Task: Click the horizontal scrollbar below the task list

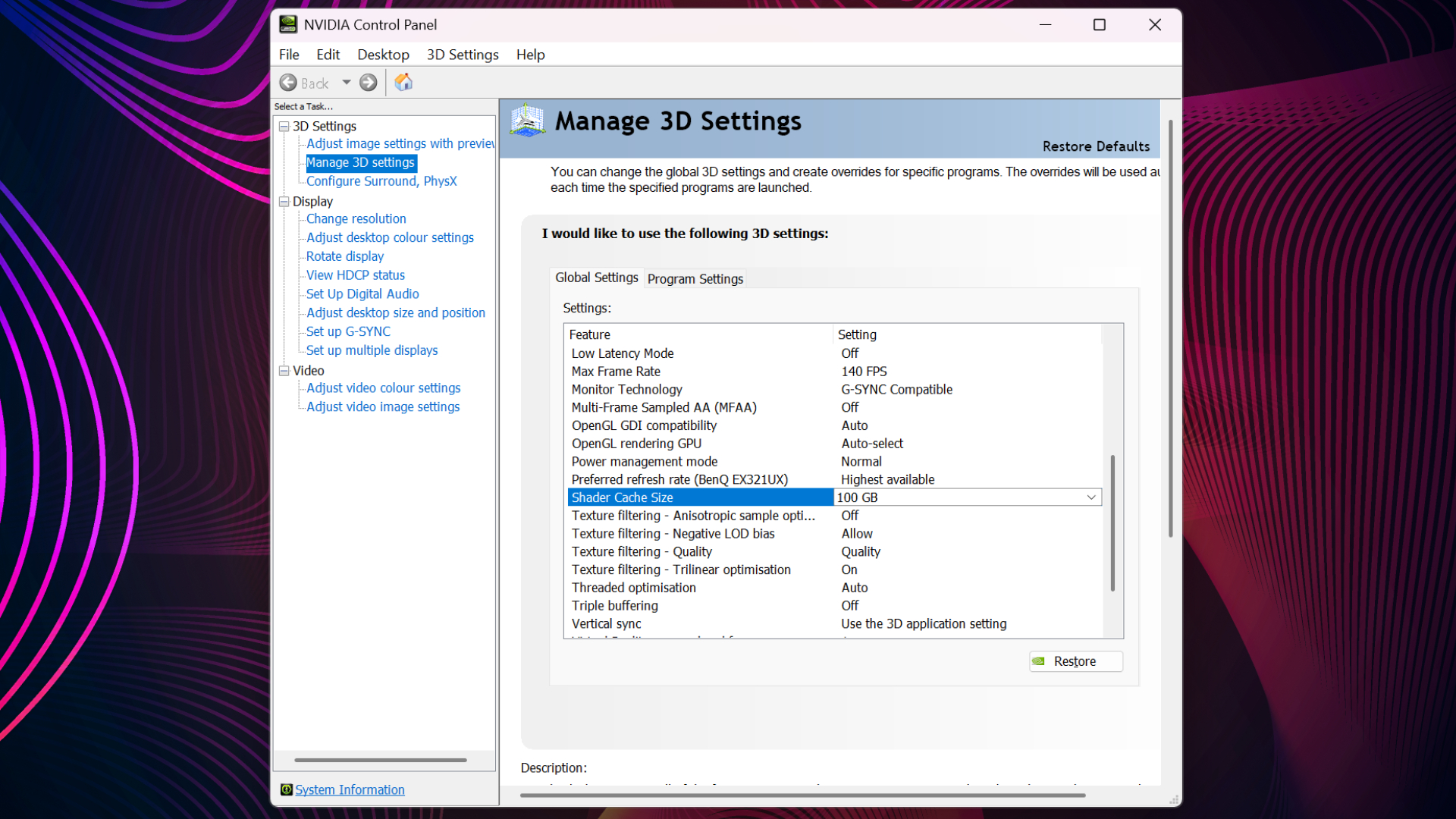Action: pyautogui.click(x=380, y=759)
